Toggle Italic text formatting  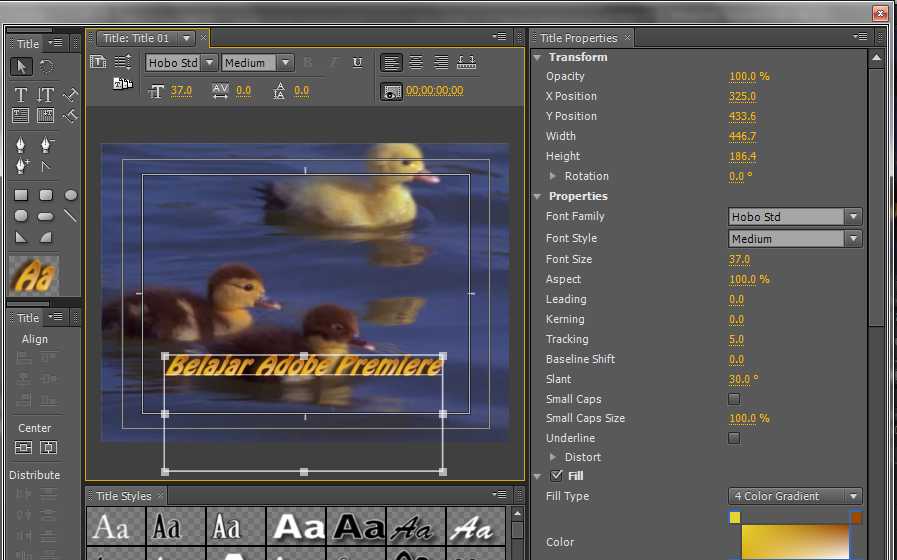pos(333,62)
